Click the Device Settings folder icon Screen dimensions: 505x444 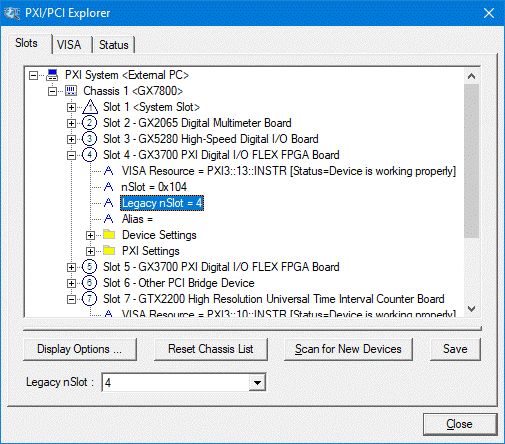click(x=109, y=234)
